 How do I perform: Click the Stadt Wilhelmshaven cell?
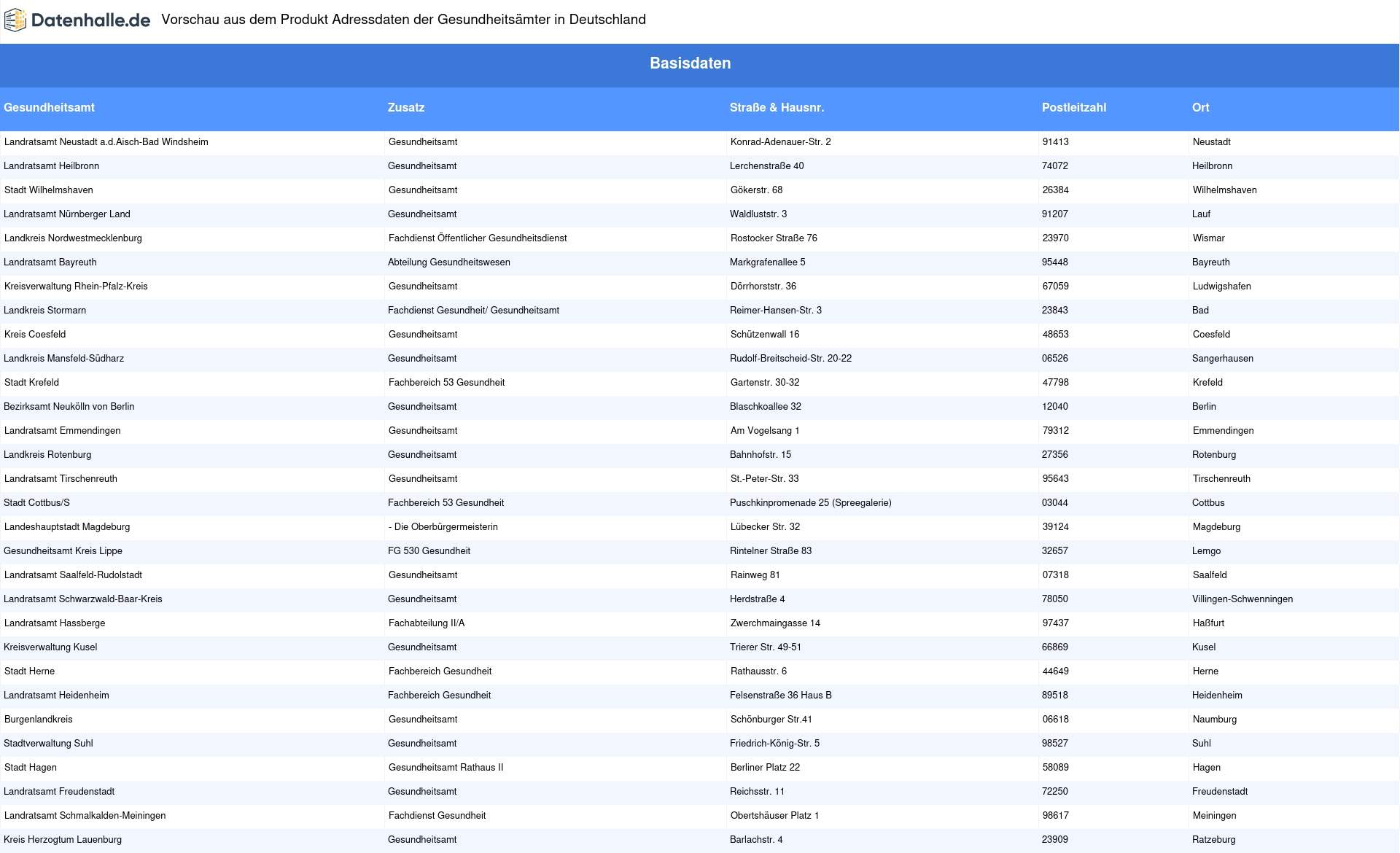click(49, 190)
